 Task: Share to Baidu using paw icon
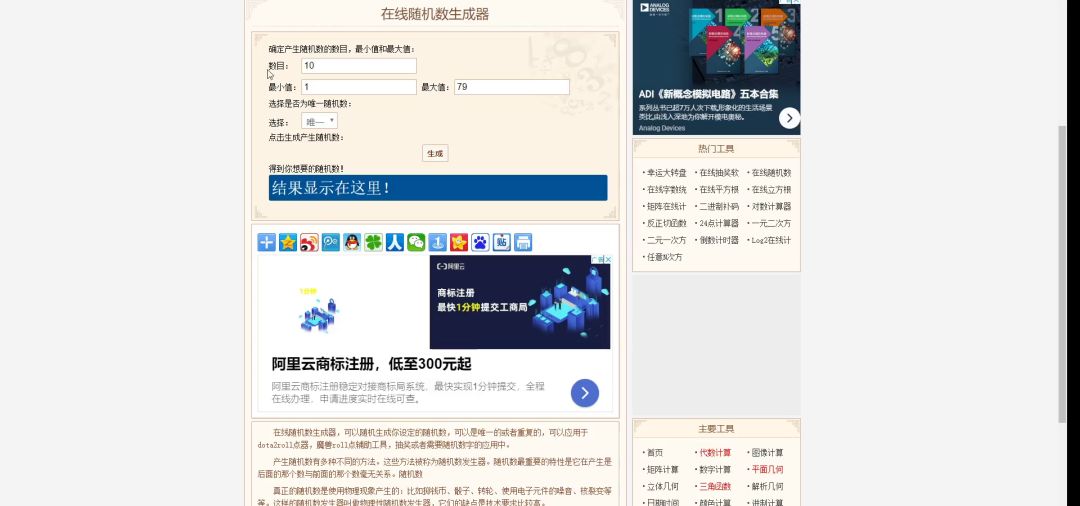click(x=480, y=242)
